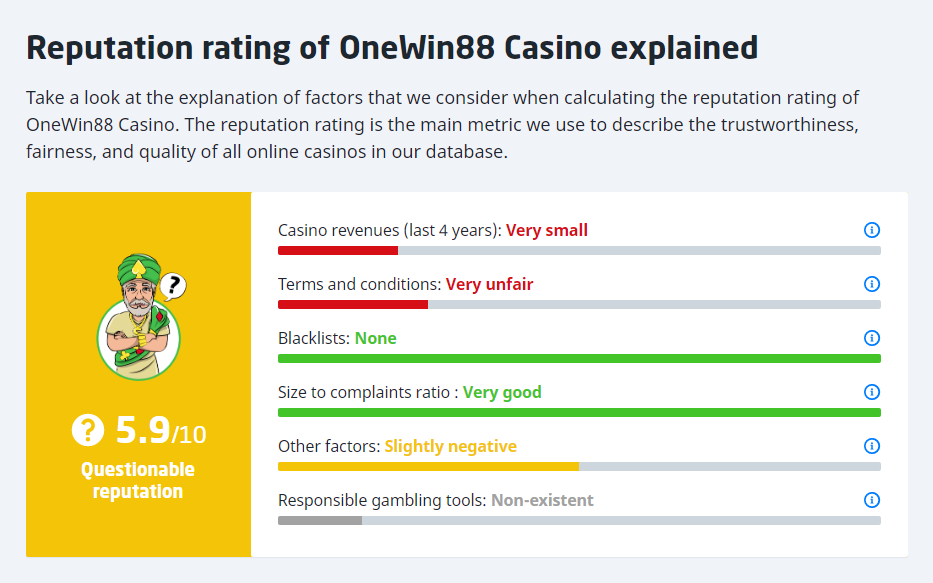
Task: Click the Blacklists info icon
Action: (x=871, y=338)
